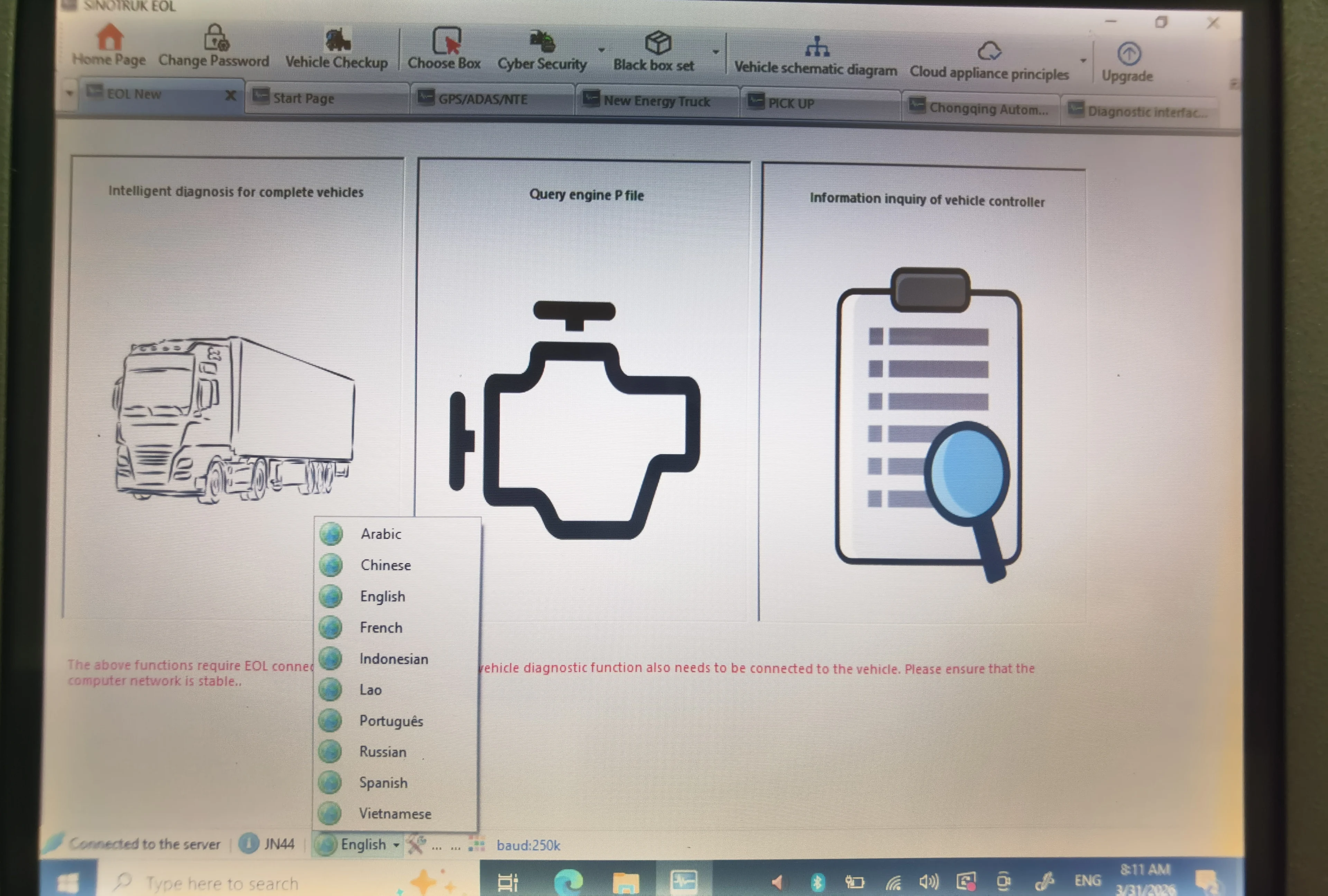Screen dimensions: 1328x896
Task: Open Change Password lock icon
Action: point(215,38)
